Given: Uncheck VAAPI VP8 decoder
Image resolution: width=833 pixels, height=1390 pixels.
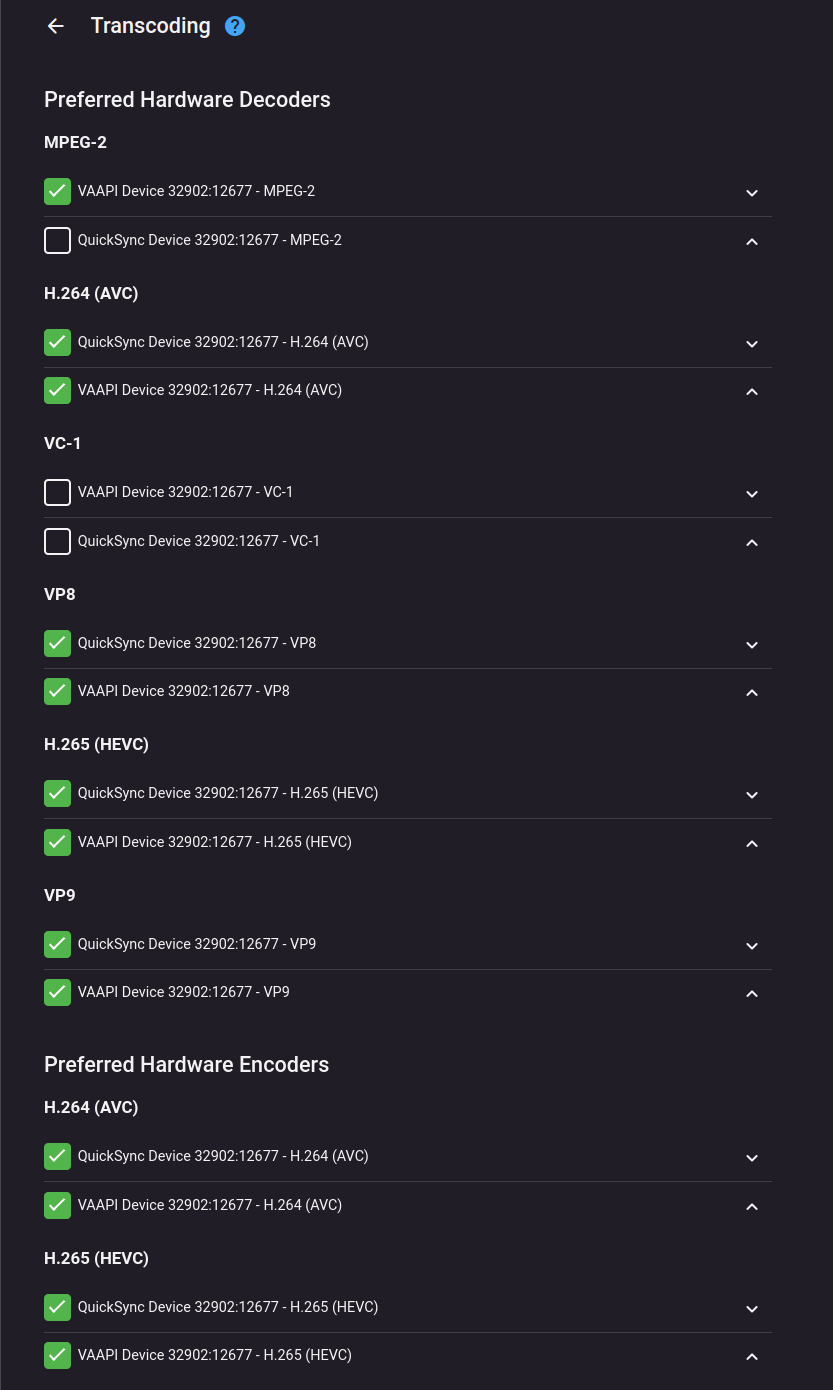Looking at the screenshot, I should click(57, 691).
